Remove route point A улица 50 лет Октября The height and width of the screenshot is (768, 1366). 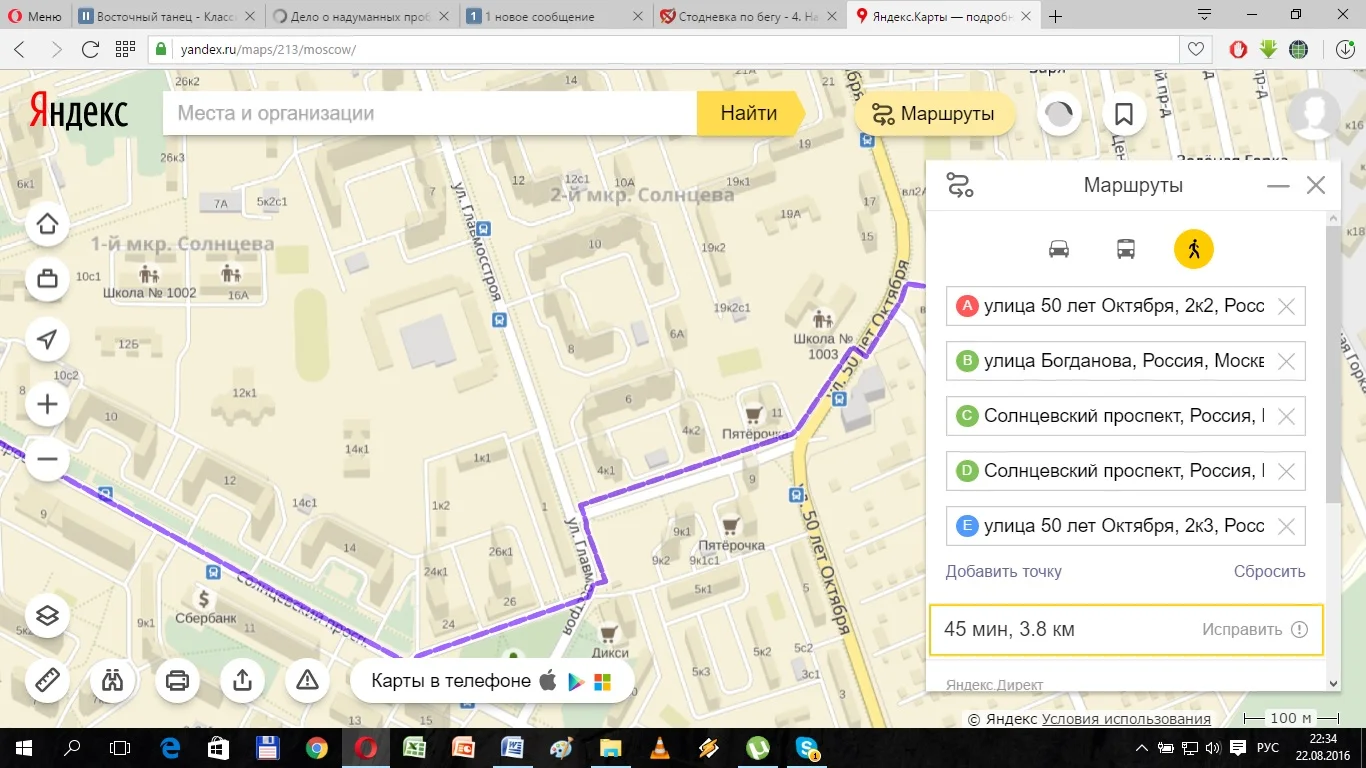click(1287, 307)
